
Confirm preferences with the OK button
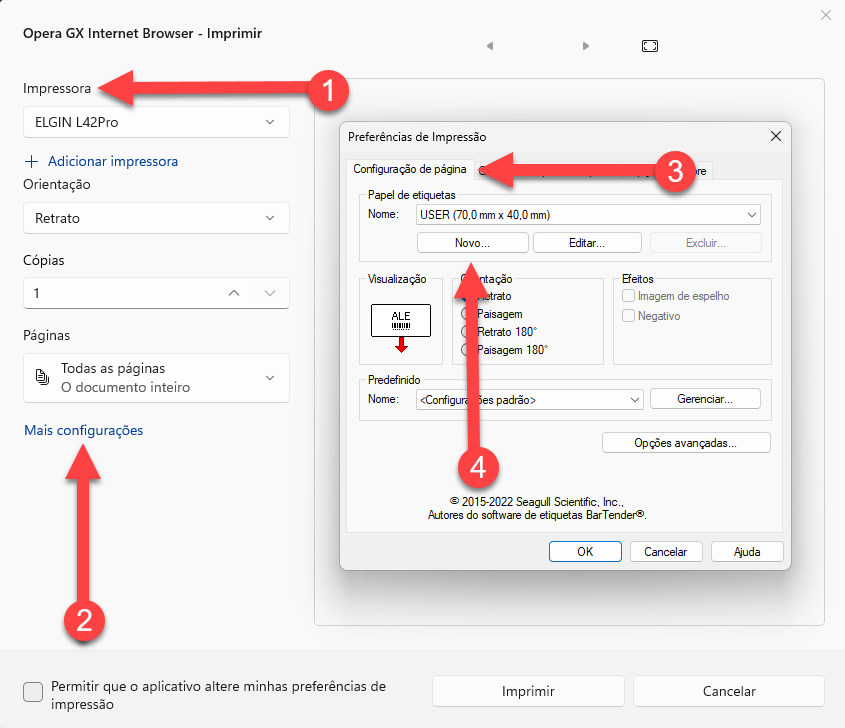coord(585,552)
